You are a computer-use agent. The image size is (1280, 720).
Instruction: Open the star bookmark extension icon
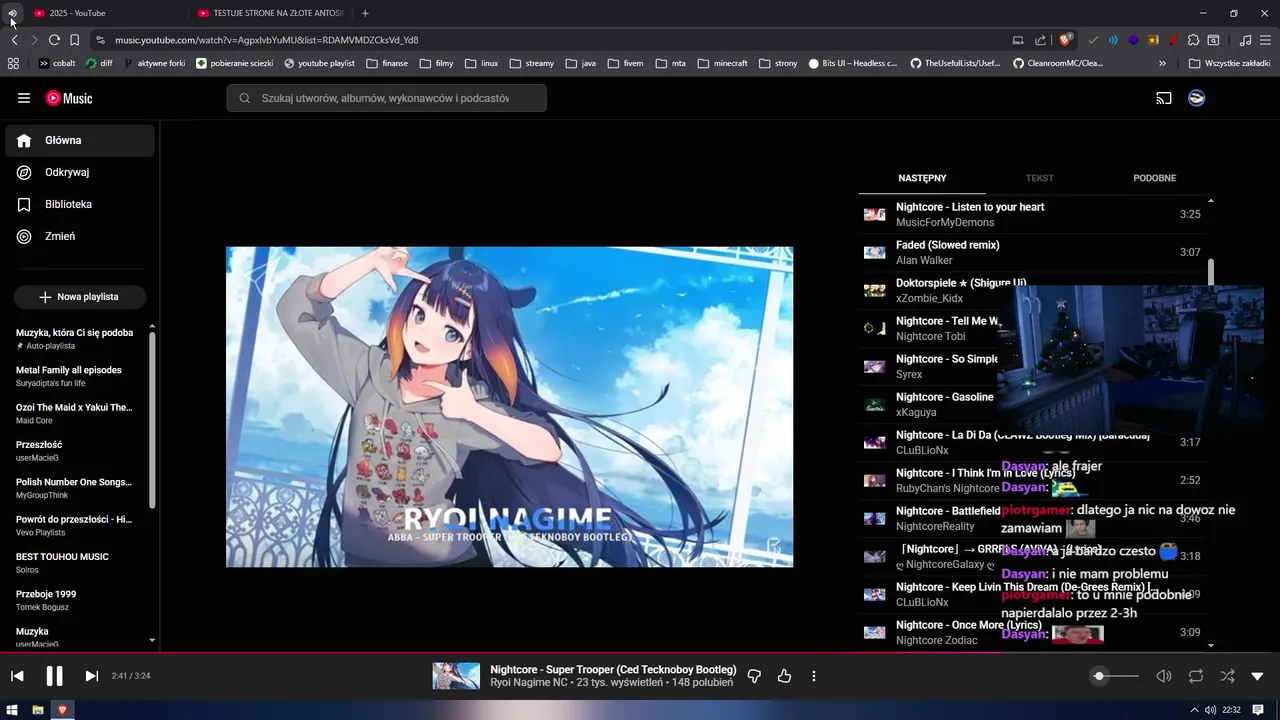point(1153,40)
